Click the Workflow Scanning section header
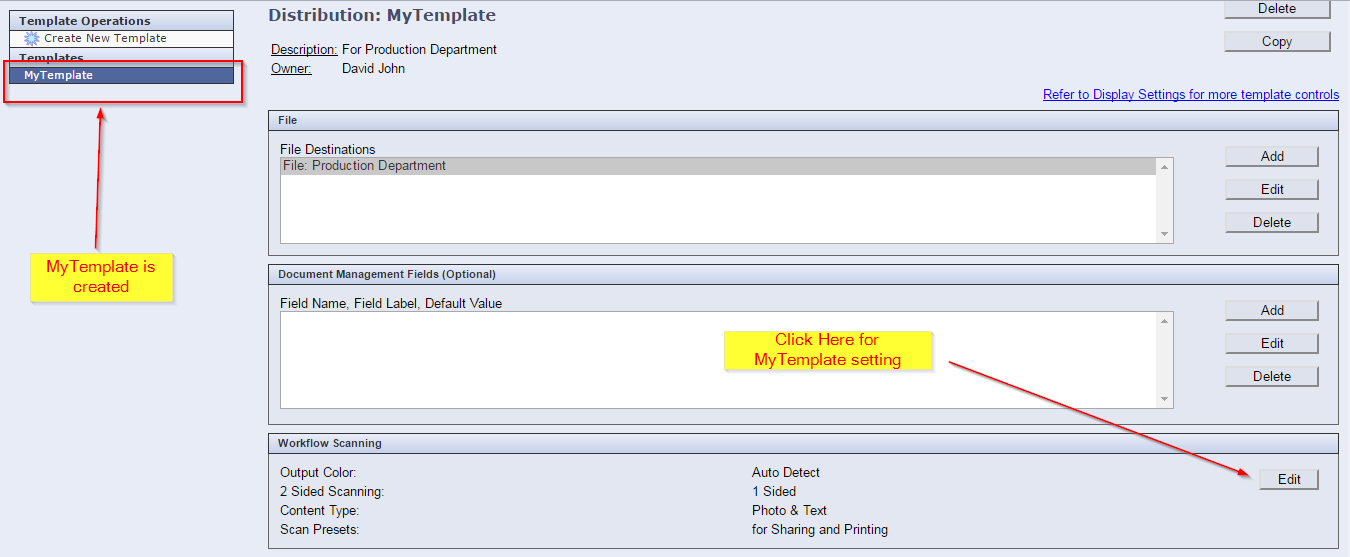Screen dimensions: 1350x557 pyautogui.click(x=803, y=443)
